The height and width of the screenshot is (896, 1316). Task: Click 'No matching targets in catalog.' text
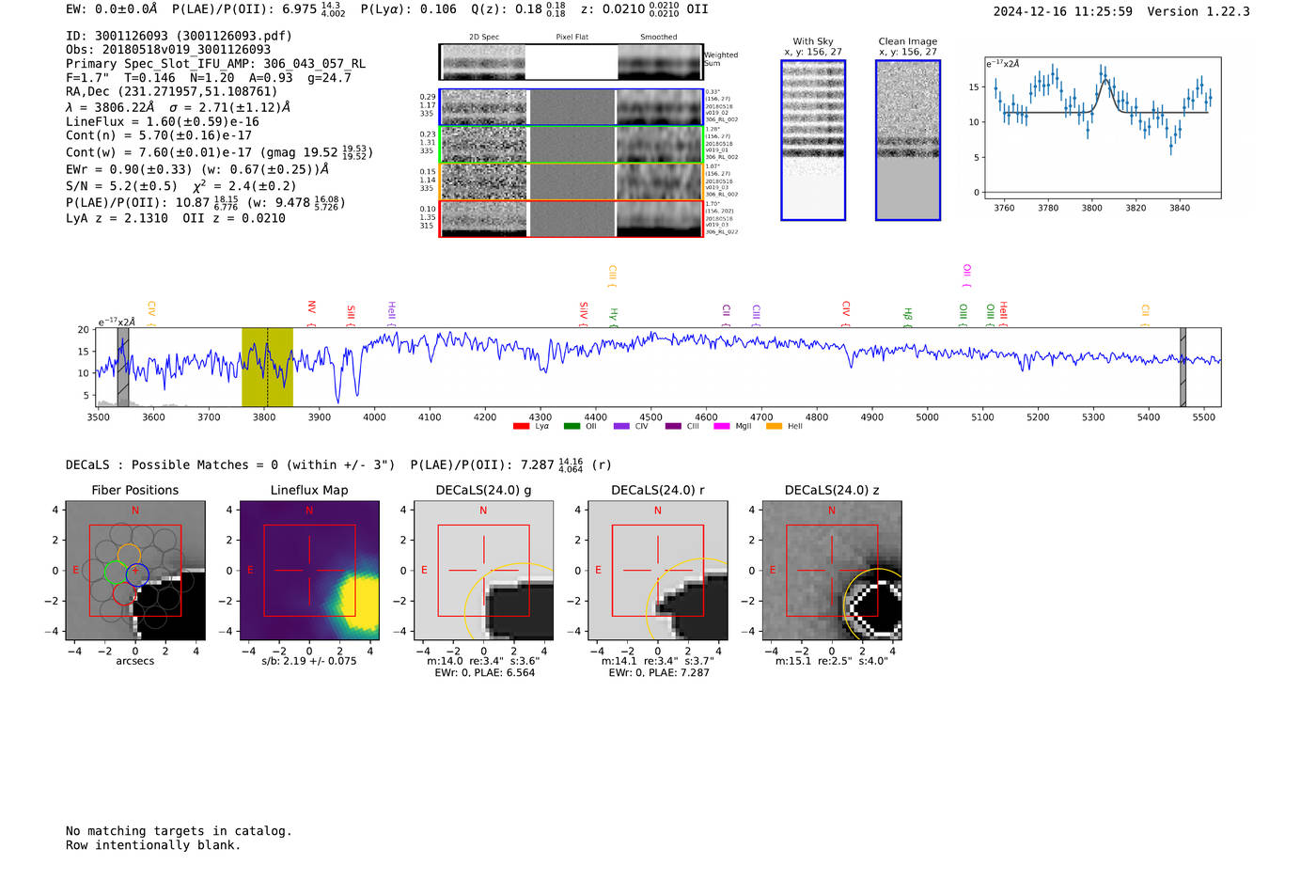point(179,831)
